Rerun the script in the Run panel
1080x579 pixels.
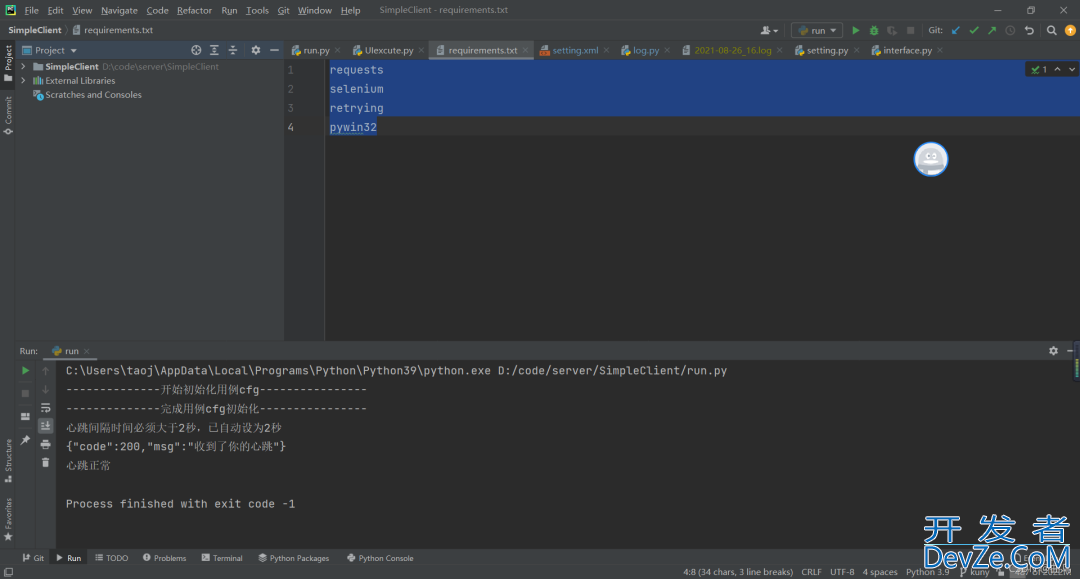pyautogui.click(x=25, y=370)
